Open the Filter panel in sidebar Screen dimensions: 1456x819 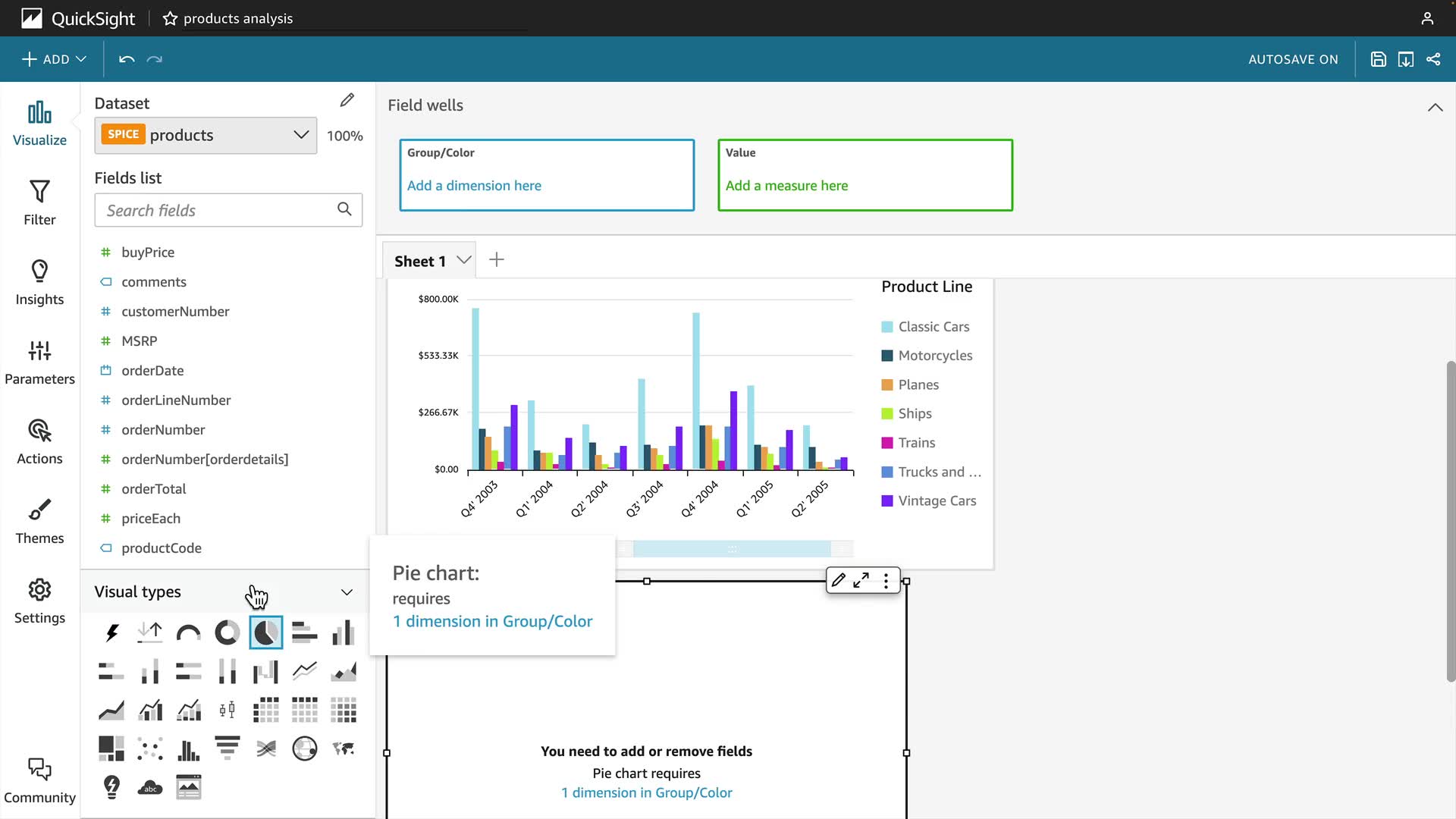pyautogui.click(x=39, y=202)
